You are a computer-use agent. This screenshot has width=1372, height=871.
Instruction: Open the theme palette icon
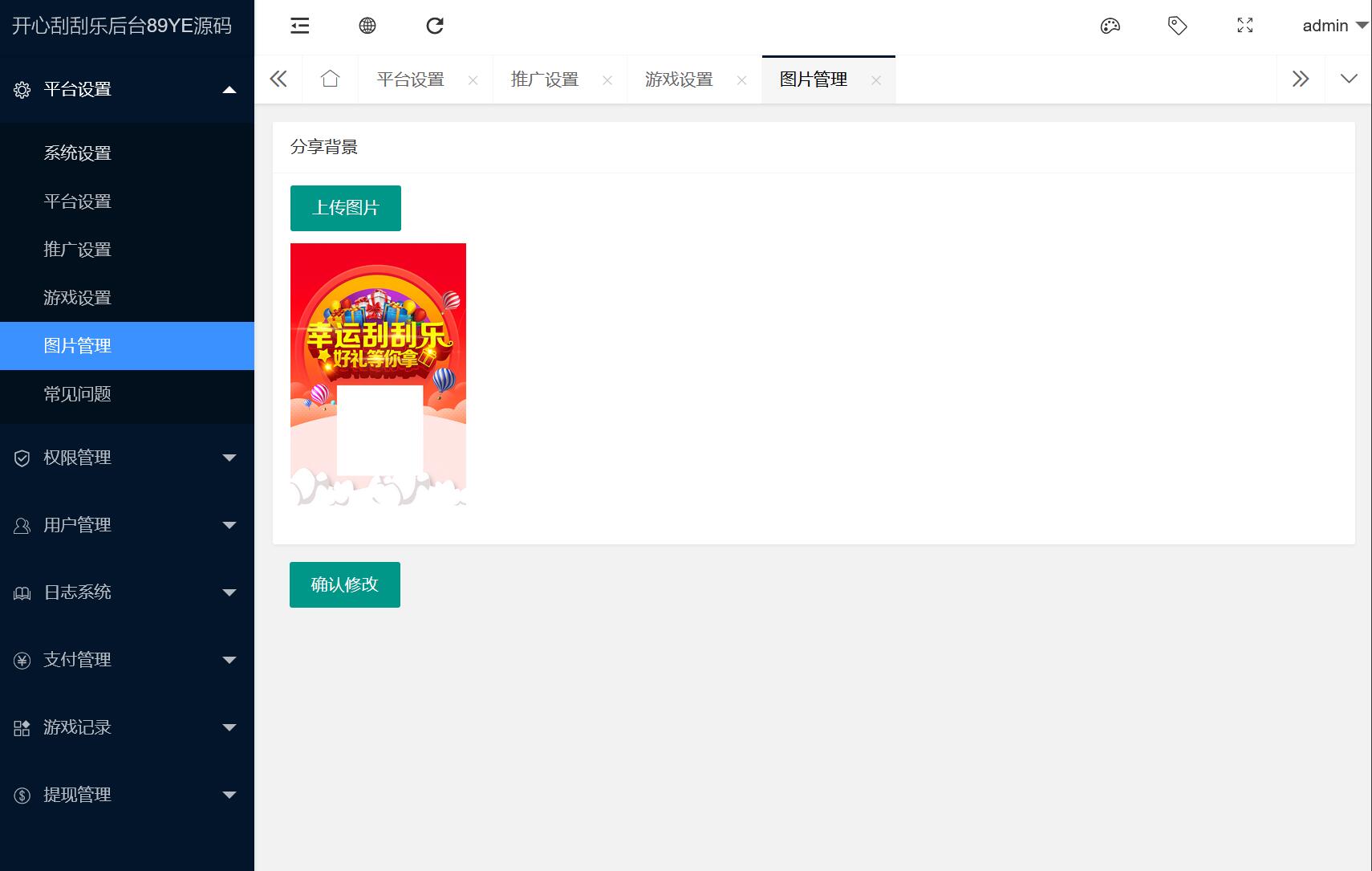(x=1110, y=26)
